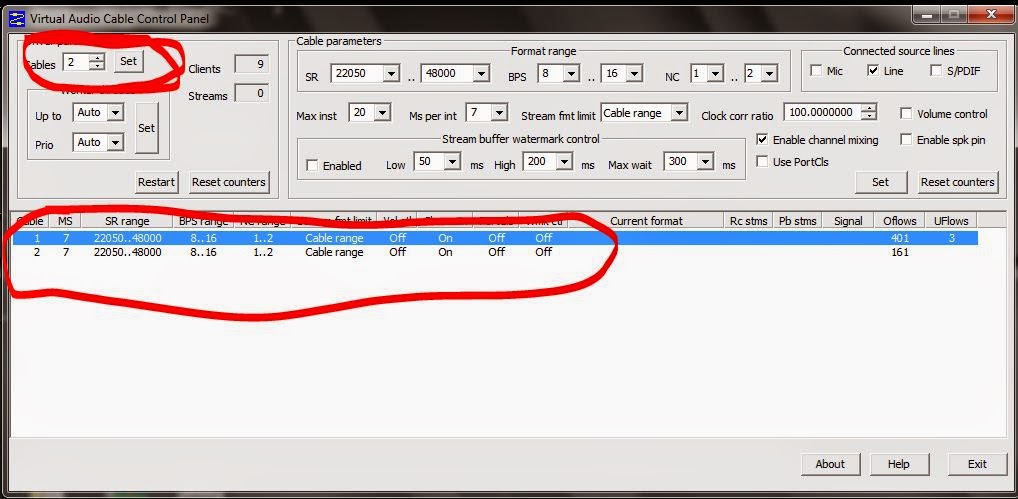Viewport: 1018px width, 499px height.
Task: Toggle Enable channel mixing checkbox
Action: click(x=762, y=140)
